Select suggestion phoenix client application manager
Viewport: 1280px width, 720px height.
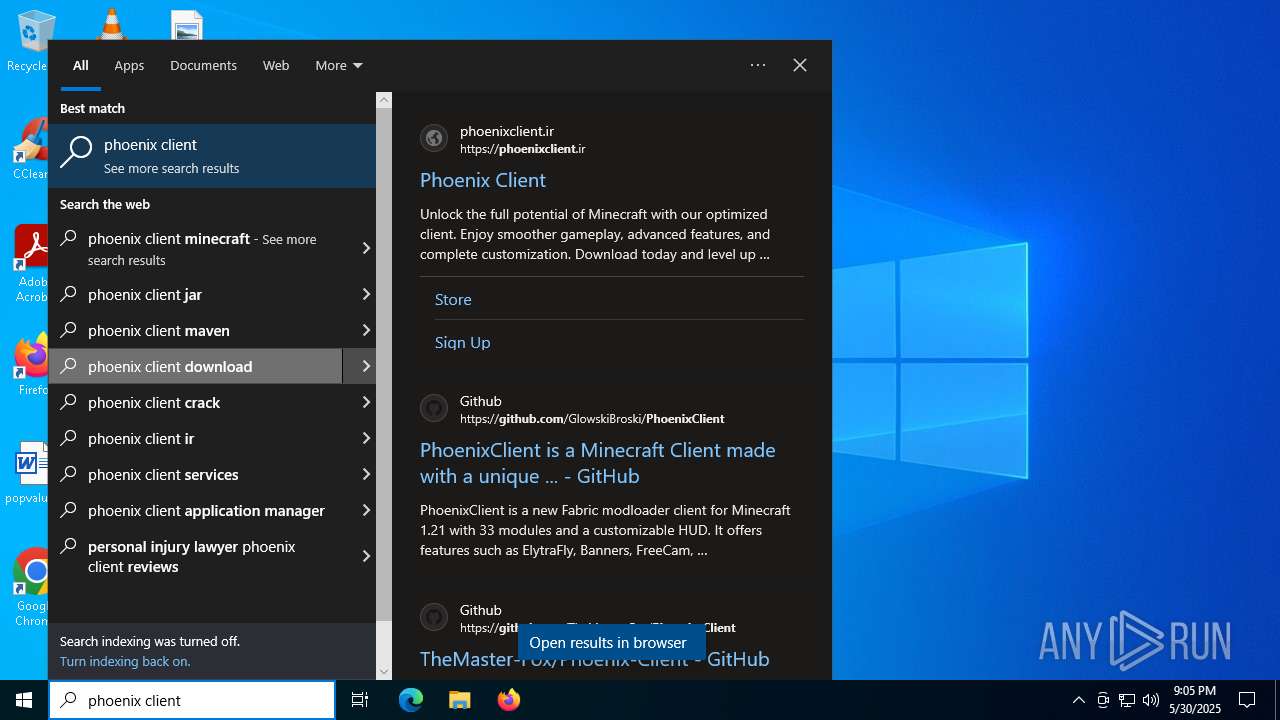195,510
